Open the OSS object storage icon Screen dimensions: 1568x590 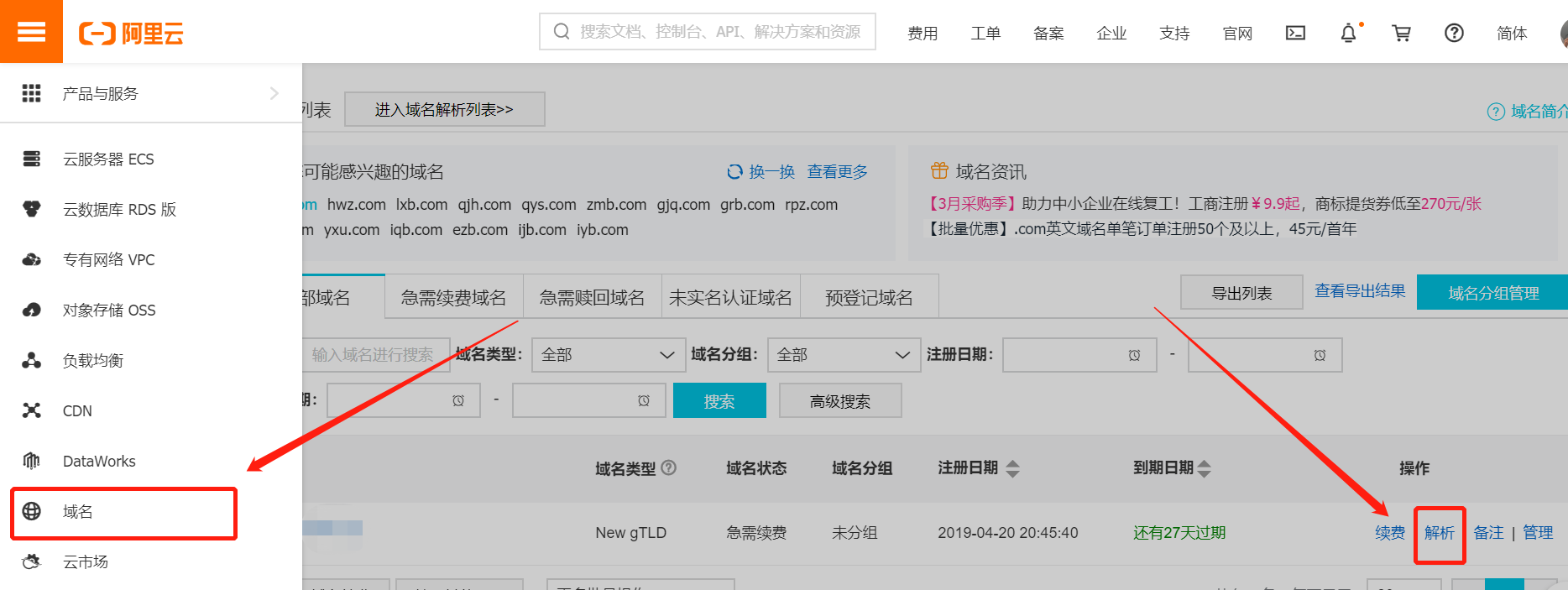tap(32, 310)
